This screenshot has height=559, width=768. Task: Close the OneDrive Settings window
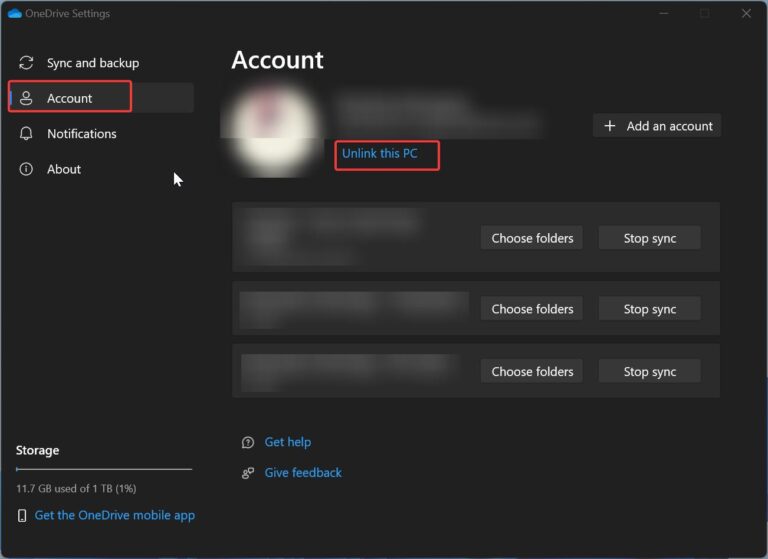click(746, 13)
